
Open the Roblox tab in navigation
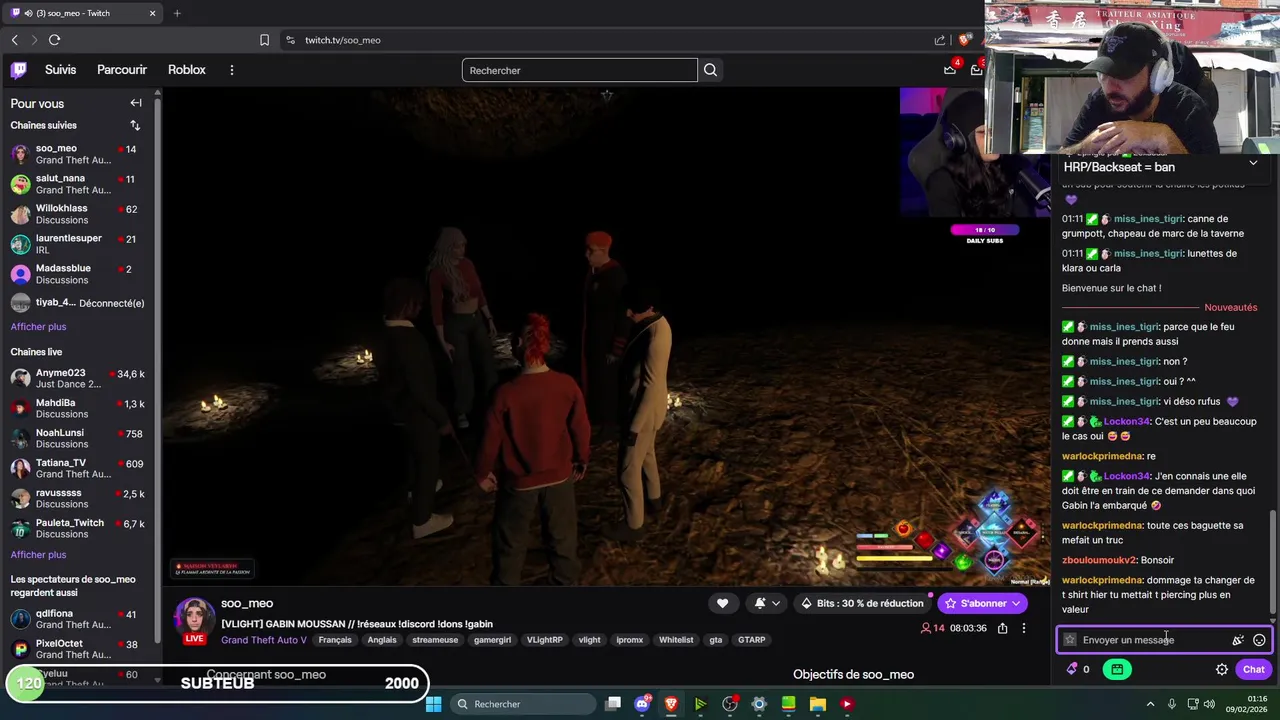point(187,70)
